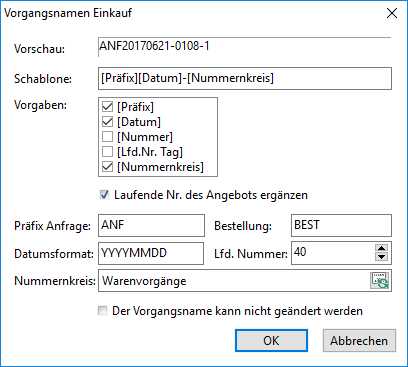Enable the [Lfd.Nr. Tag] checkbox

coord(107,152)
